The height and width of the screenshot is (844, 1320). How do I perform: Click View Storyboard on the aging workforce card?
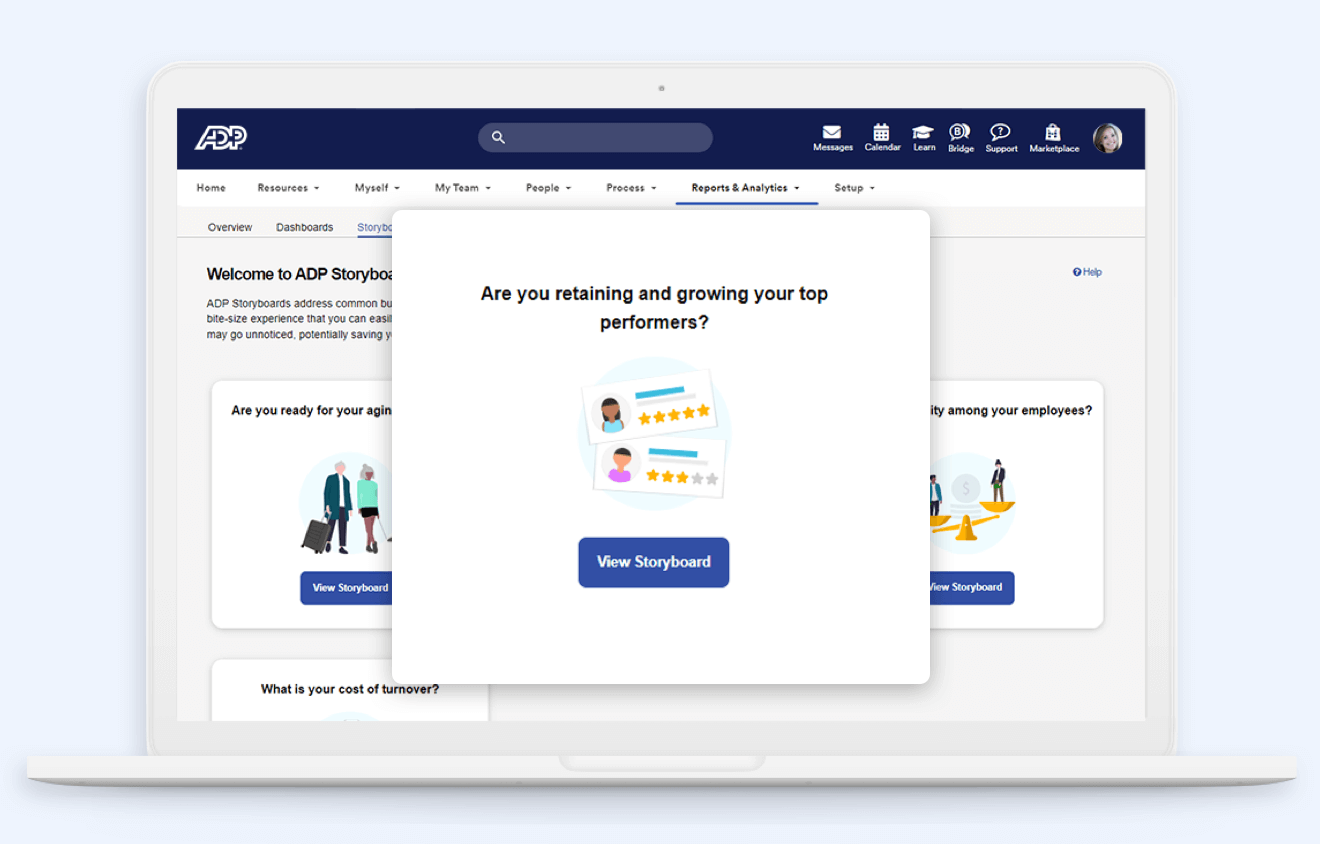pyautogui.click(x=348, y=588)
